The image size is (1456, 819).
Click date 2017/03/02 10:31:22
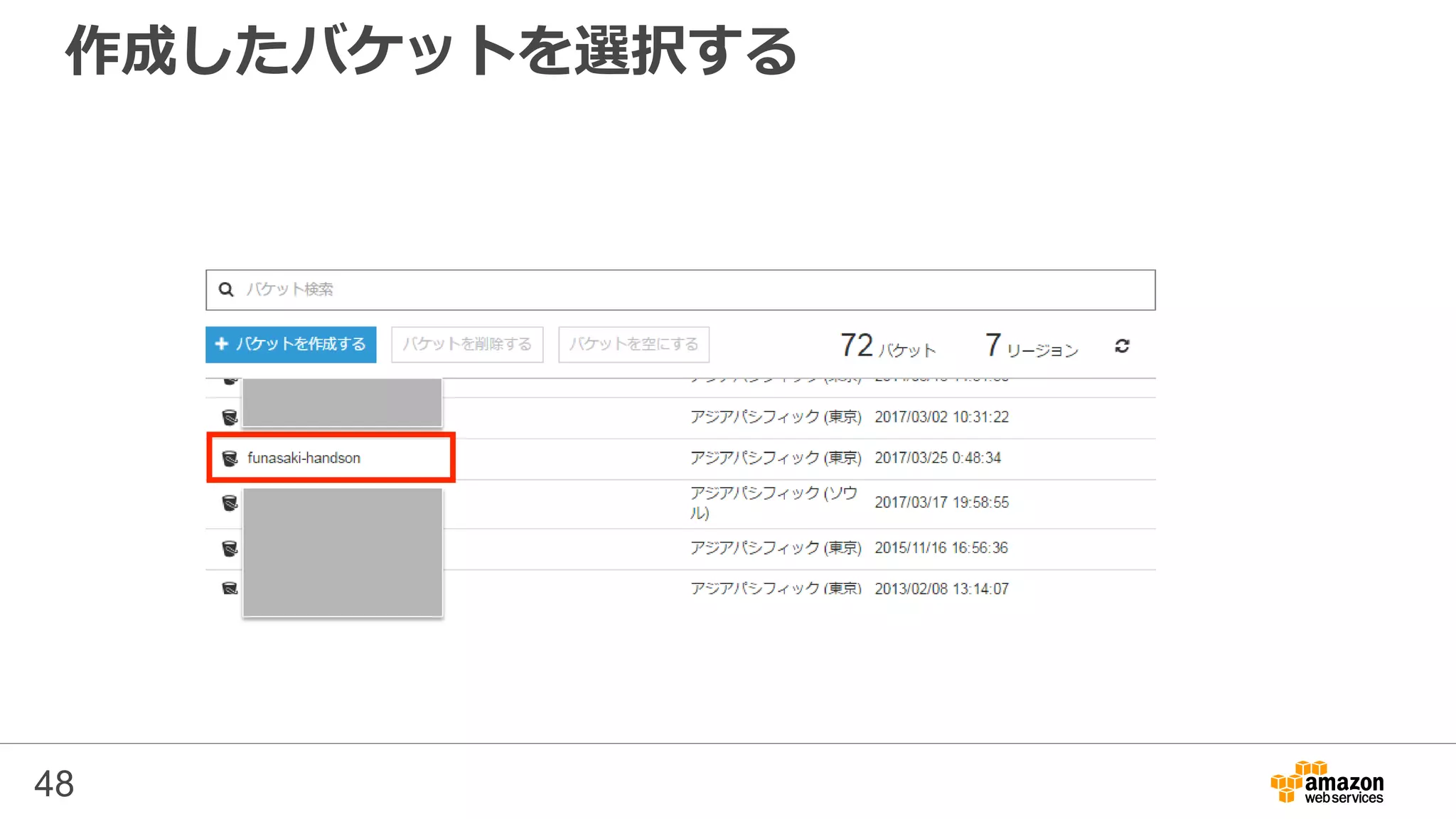[x=942, y=417]
